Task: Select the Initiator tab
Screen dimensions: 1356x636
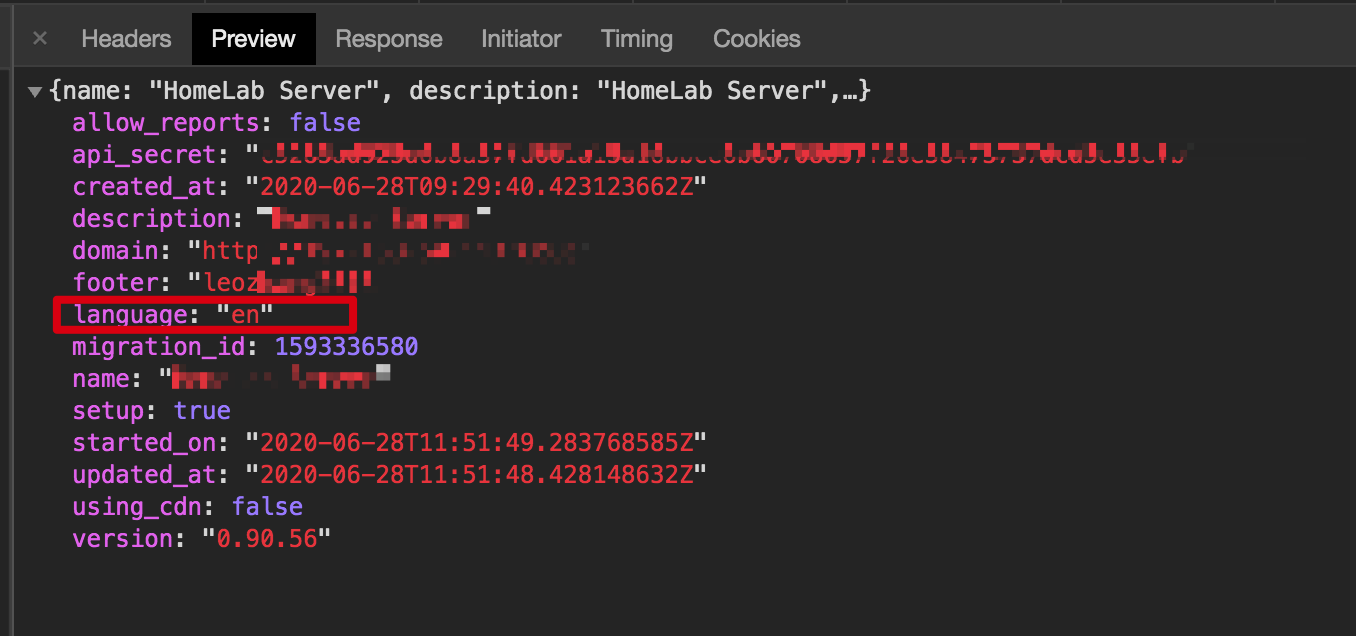Action: pyautogui.click(x=520, y=38)
